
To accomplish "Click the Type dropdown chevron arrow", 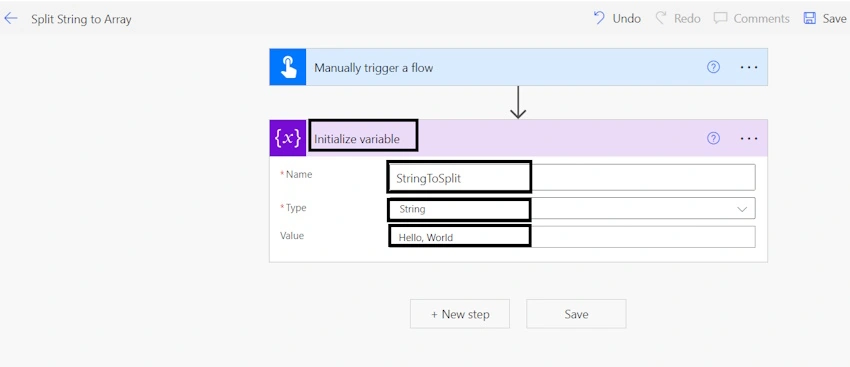I will click(x=742, y=209).
